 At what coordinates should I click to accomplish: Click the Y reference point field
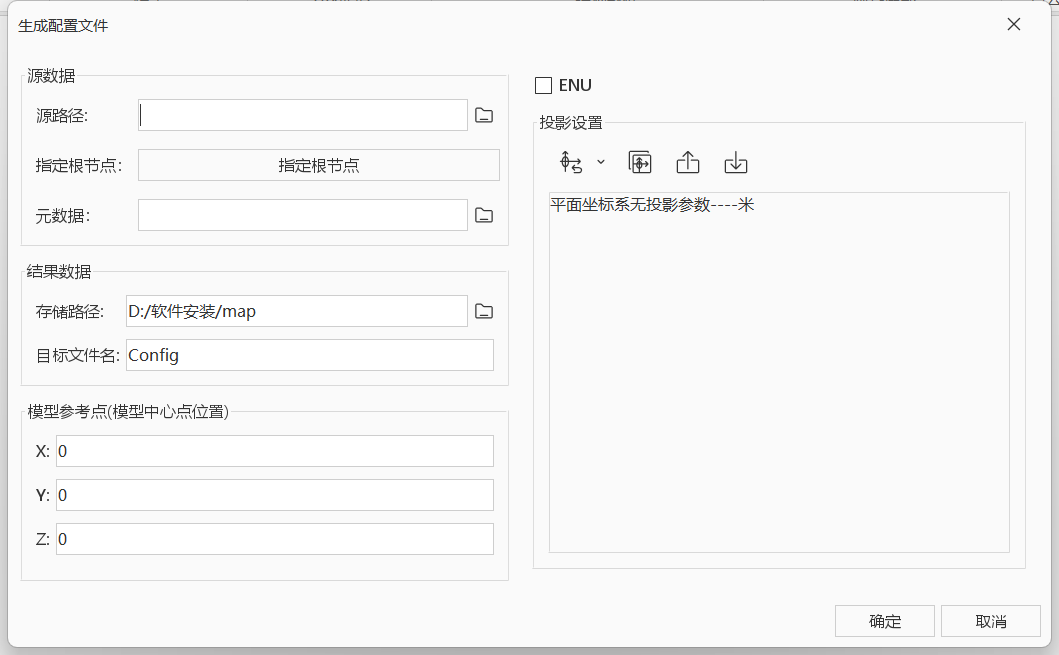coord(275,495)
